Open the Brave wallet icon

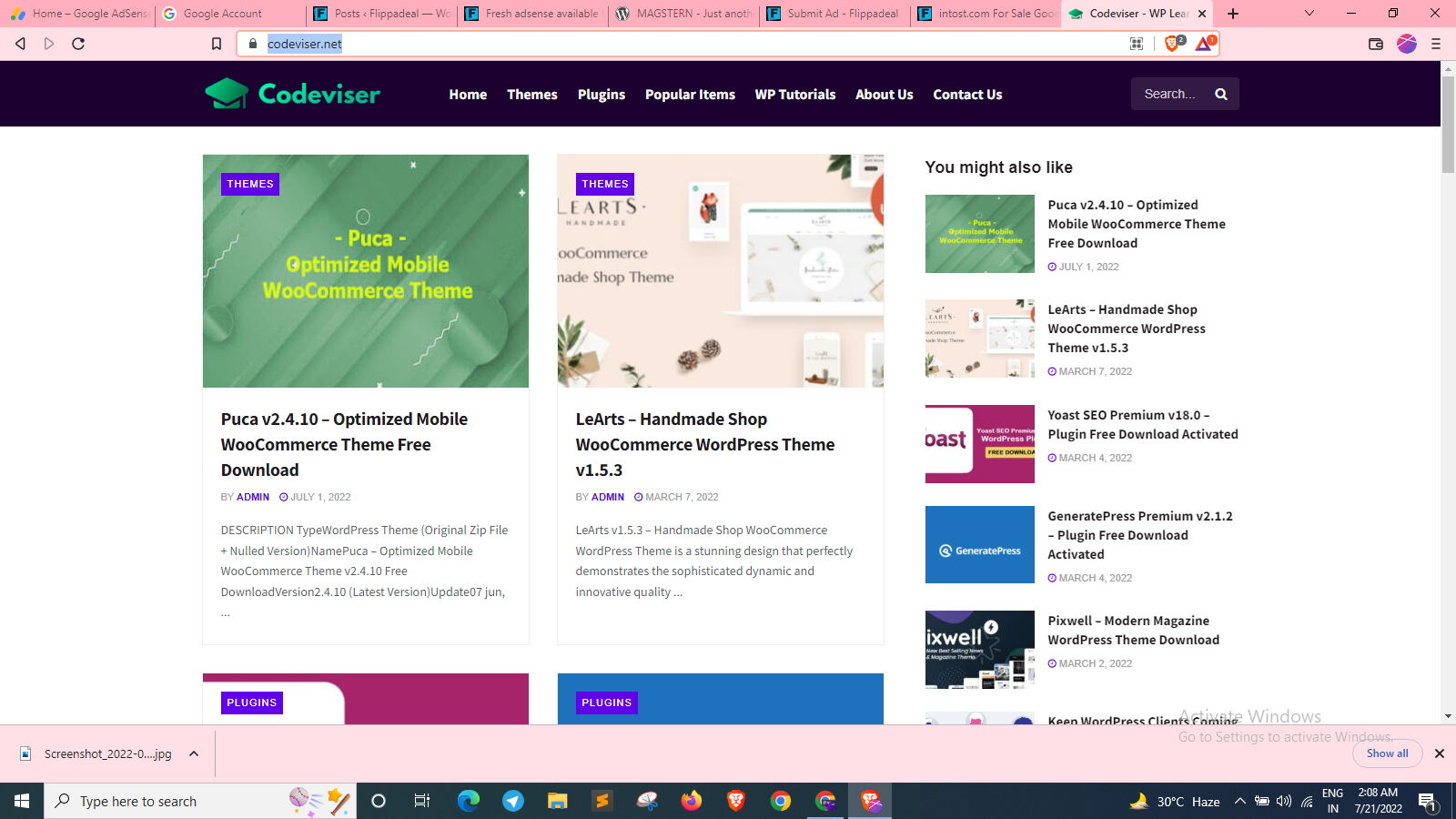click(x=1376, y=44)
